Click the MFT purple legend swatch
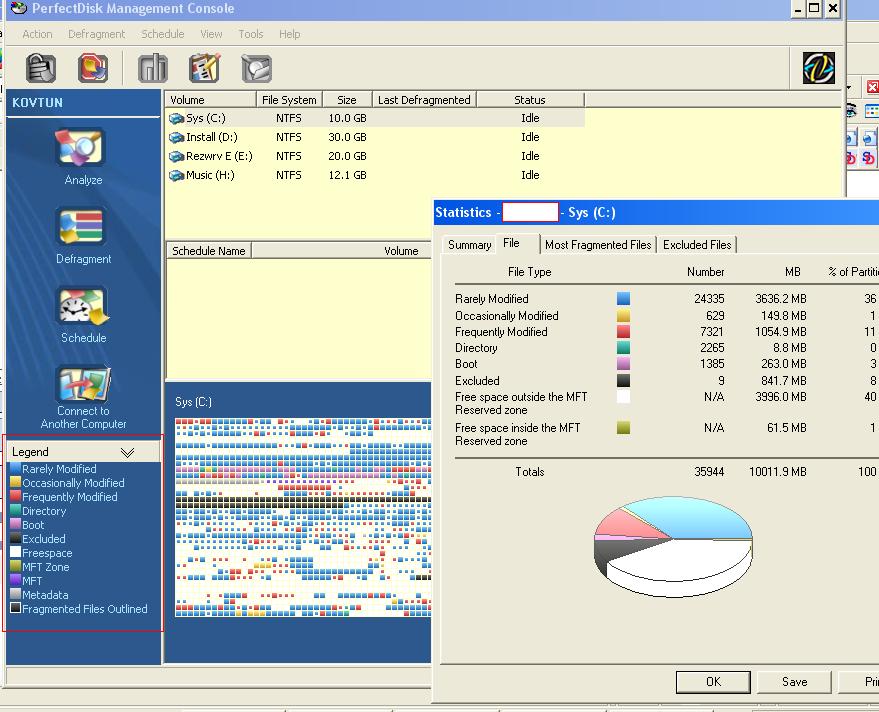This screenshot has width=879, height=712. click(15, 580)
